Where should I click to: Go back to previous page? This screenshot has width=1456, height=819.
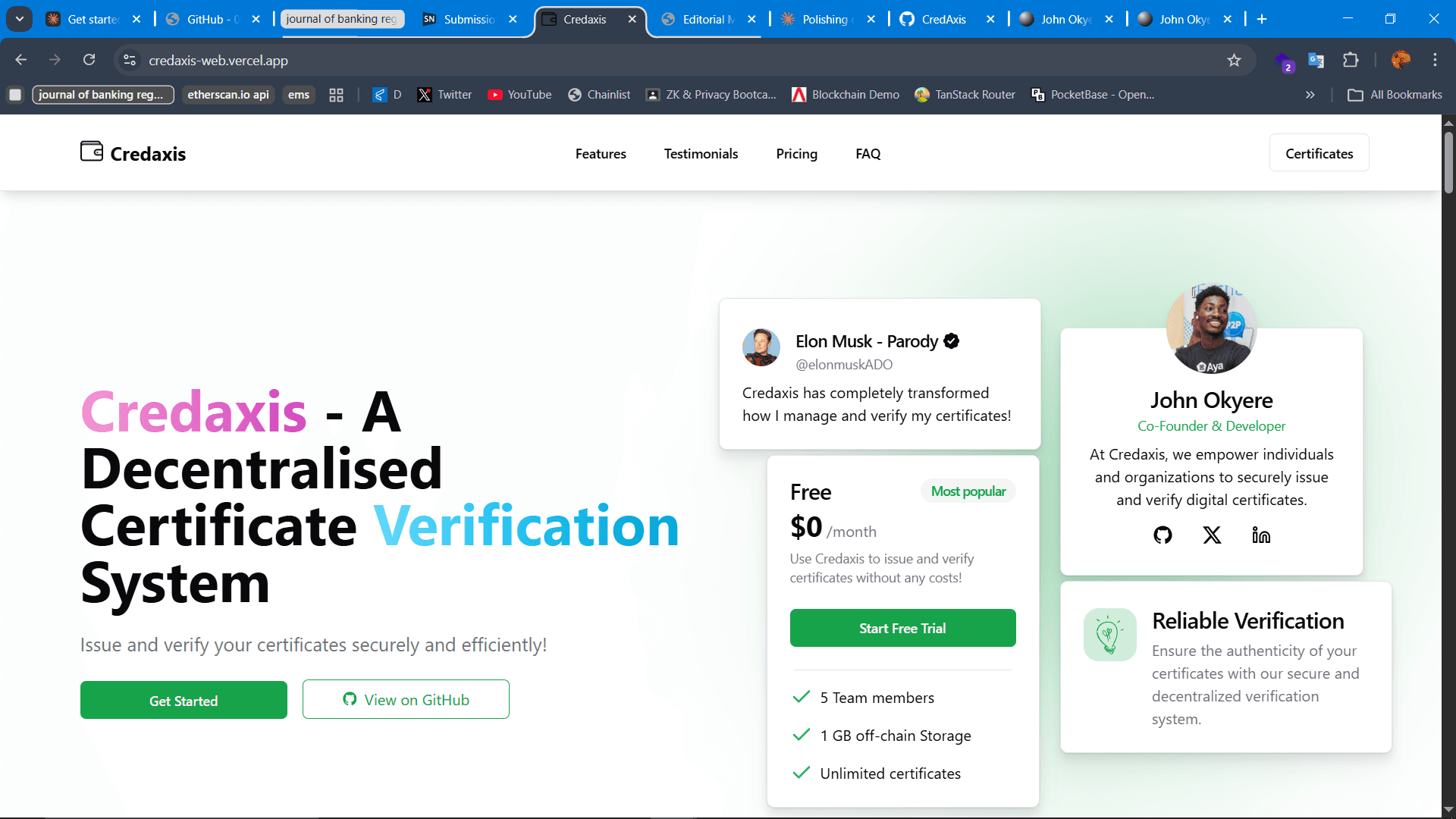click(x=21, y=60)
